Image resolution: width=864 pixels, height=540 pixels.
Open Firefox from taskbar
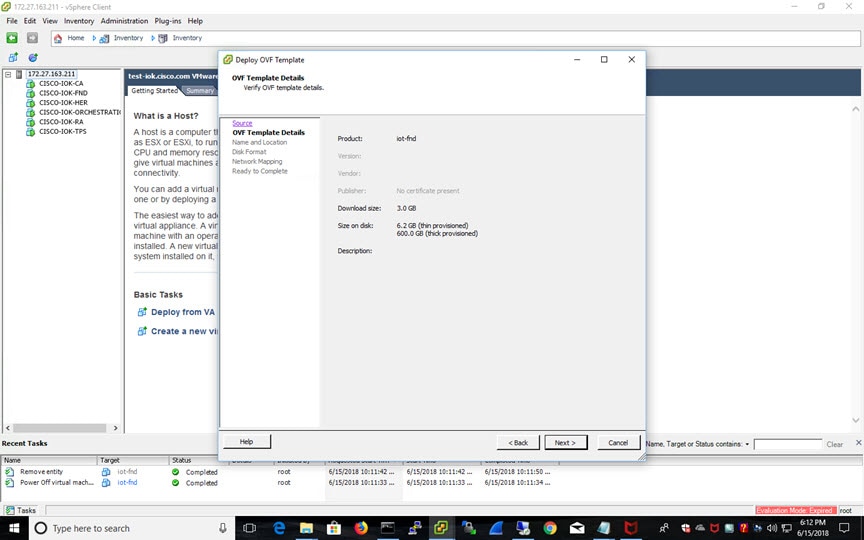point(360,528)
